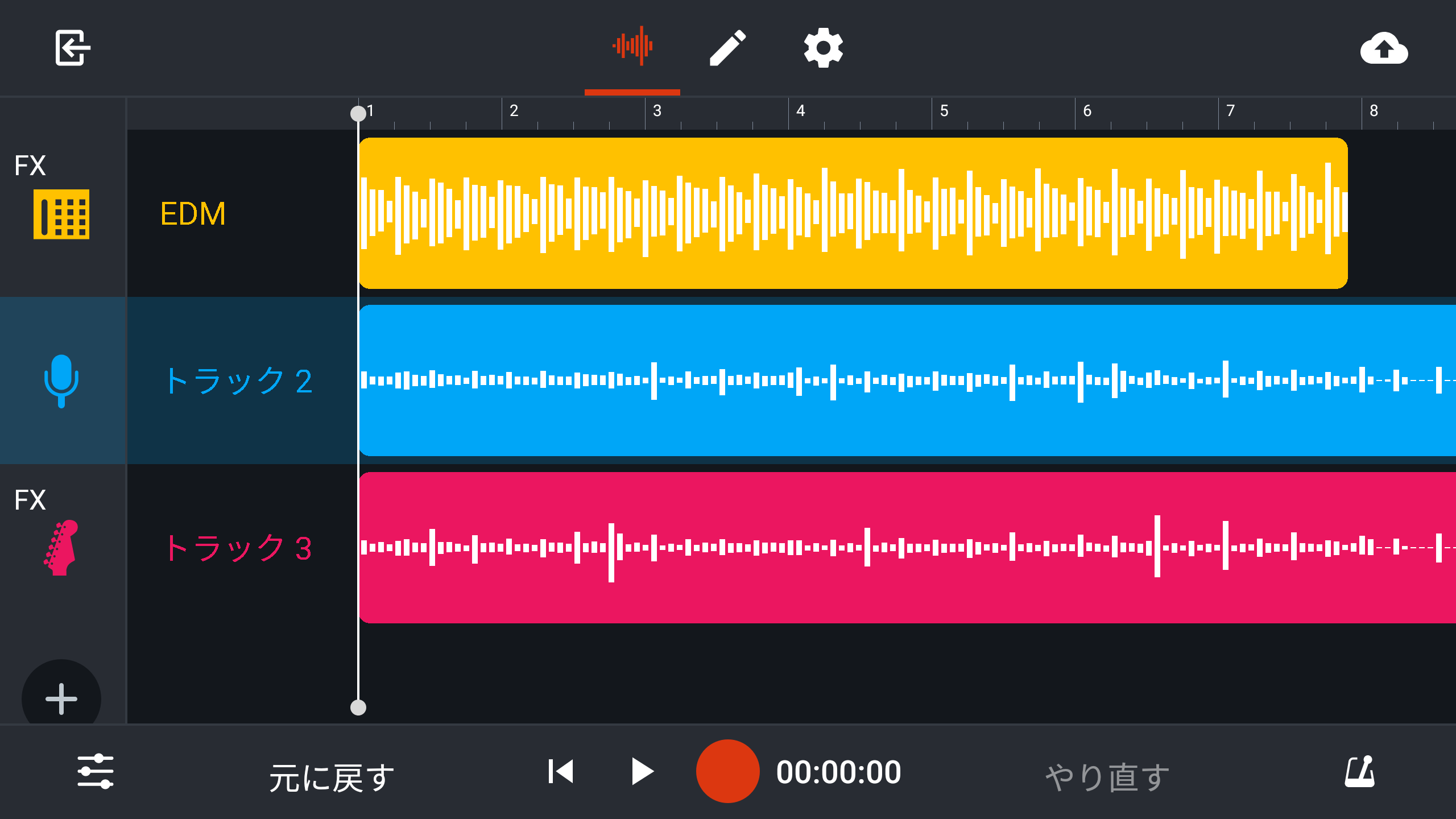1456x819 pixels.
Task: Tap 元に戻す to undo
Action: click(x=332, y=777)
